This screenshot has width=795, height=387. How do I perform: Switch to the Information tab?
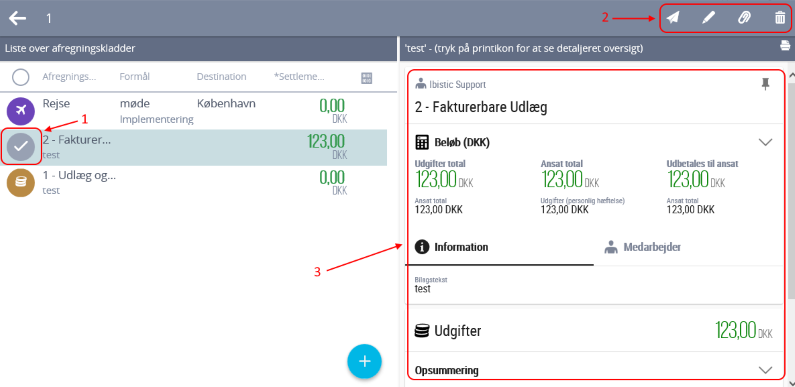(x=499, y=248)
